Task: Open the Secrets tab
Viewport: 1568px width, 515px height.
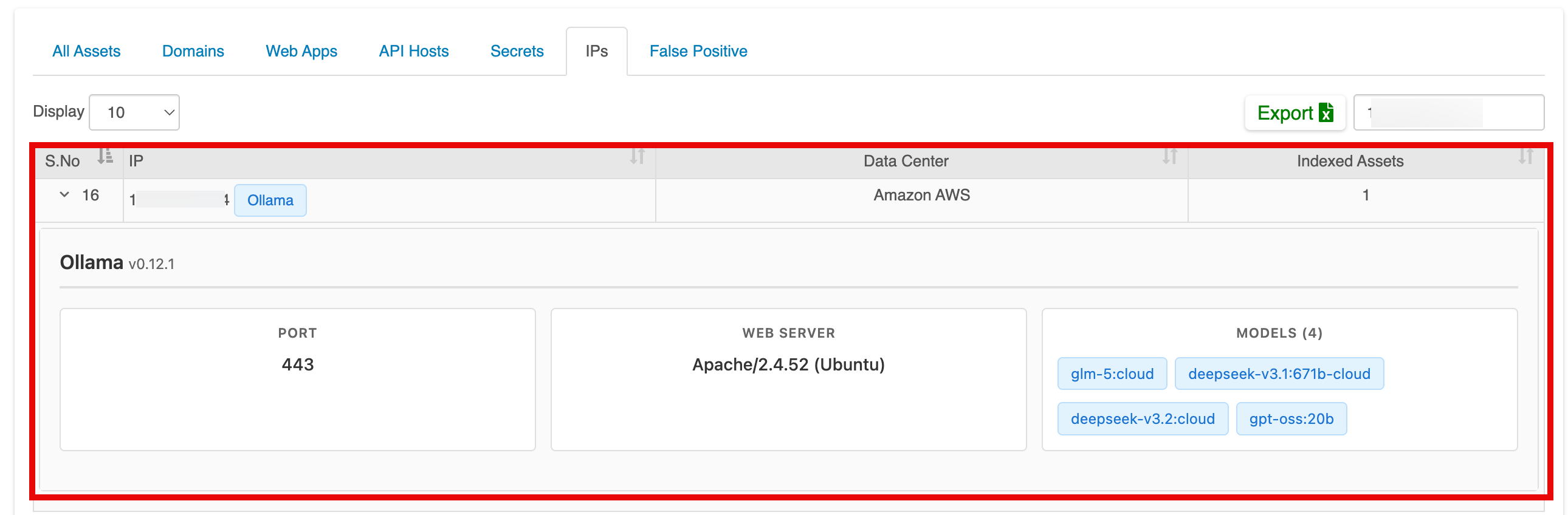Action: click(x=517, y=51)
